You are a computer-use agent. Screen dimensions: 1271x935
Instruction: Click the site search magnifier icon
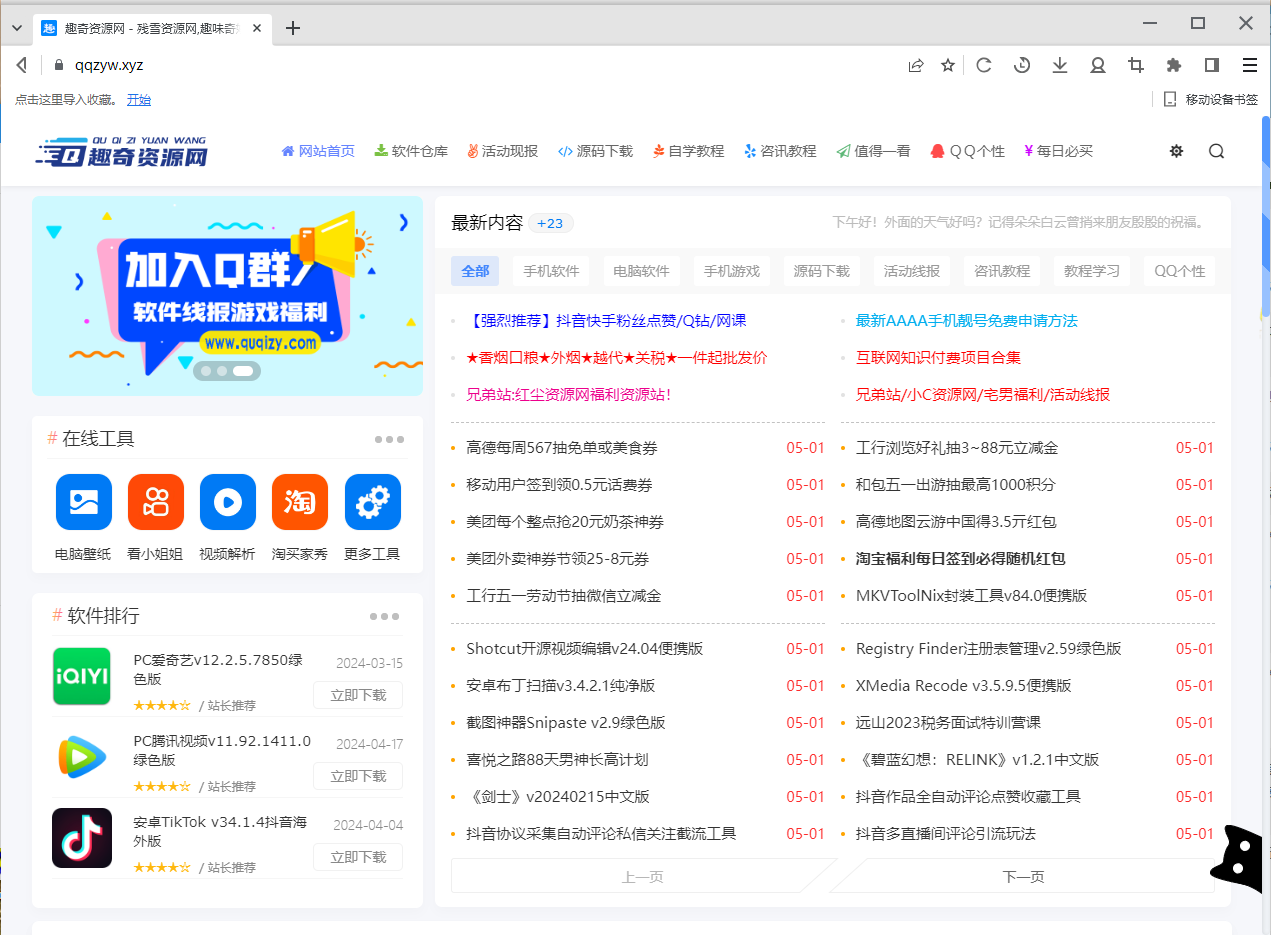[1216, 151]
